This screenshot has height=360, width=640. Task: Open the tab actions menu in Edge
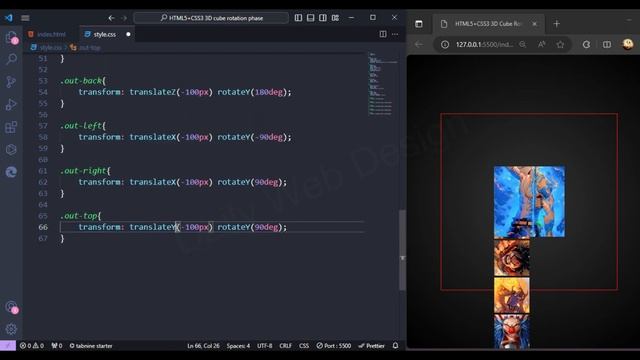(419, 24)
